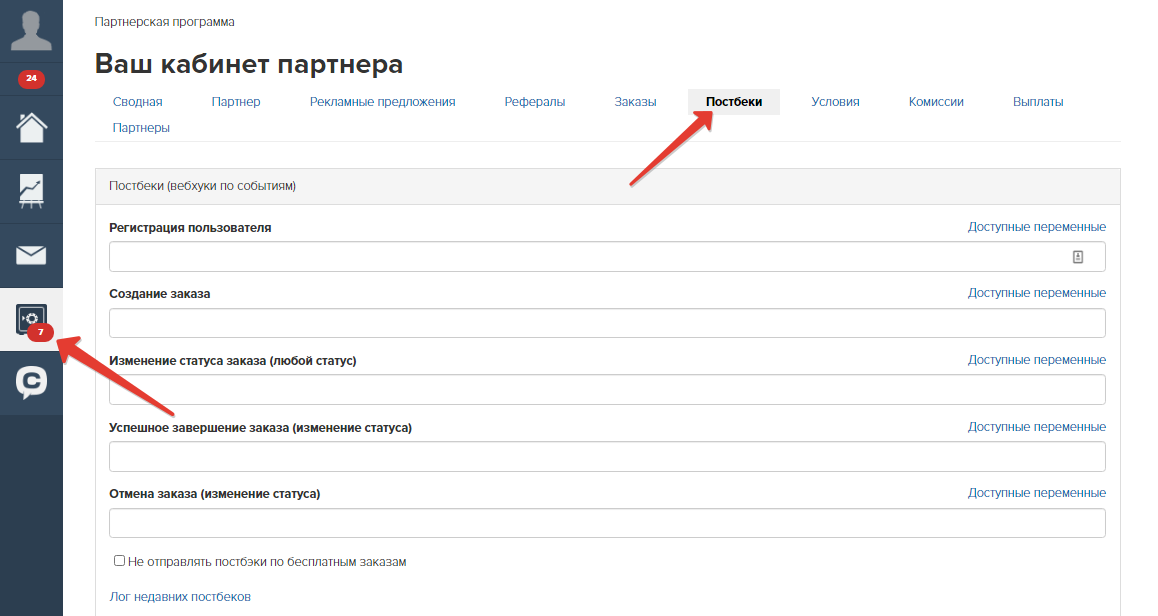The image size is (1158, 616).
Task: Click the Ваш кабинет партнера heading
Action: pos(249,64)
